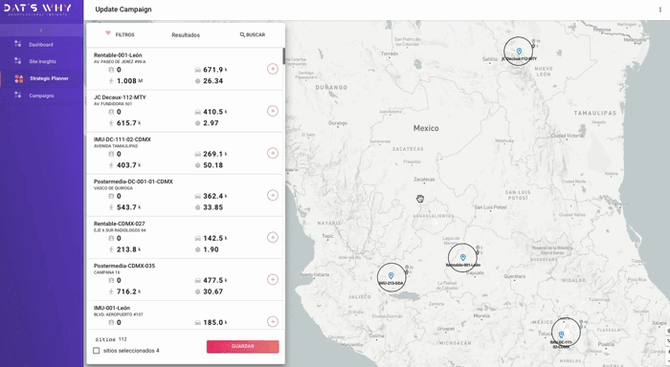
Task: Click the value 477.5 k
Action: click(x=215, y=280)
